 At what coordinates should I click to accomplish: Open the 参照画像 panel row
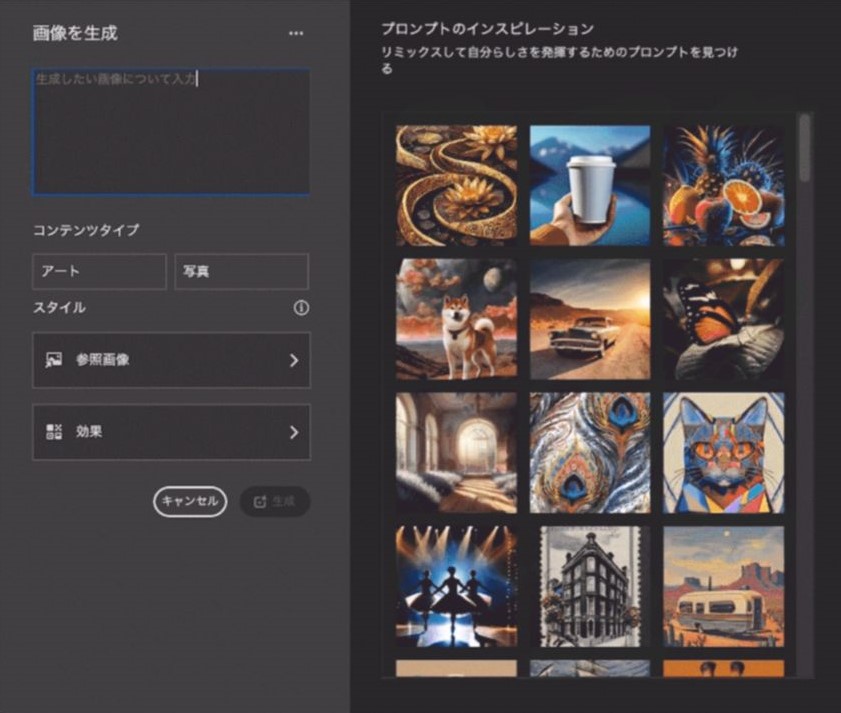pos(172,360)
